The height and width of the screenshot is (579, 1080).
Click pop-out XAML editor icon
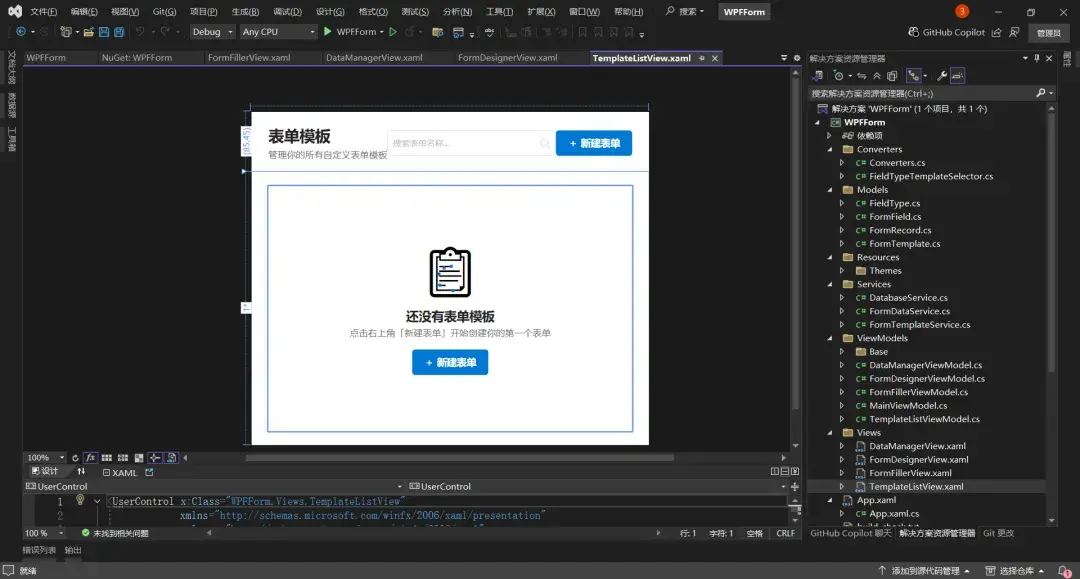[x=149, y=472]
